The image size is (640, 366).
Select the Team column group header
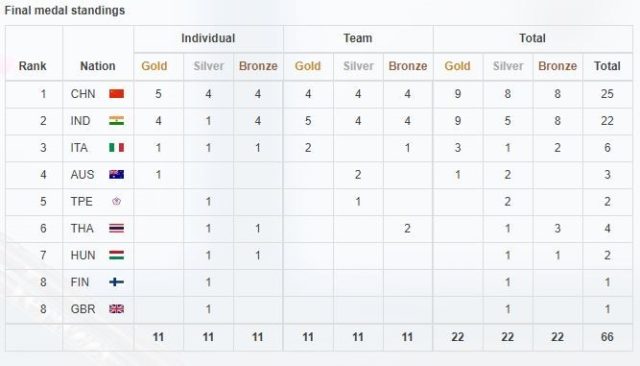358,38
